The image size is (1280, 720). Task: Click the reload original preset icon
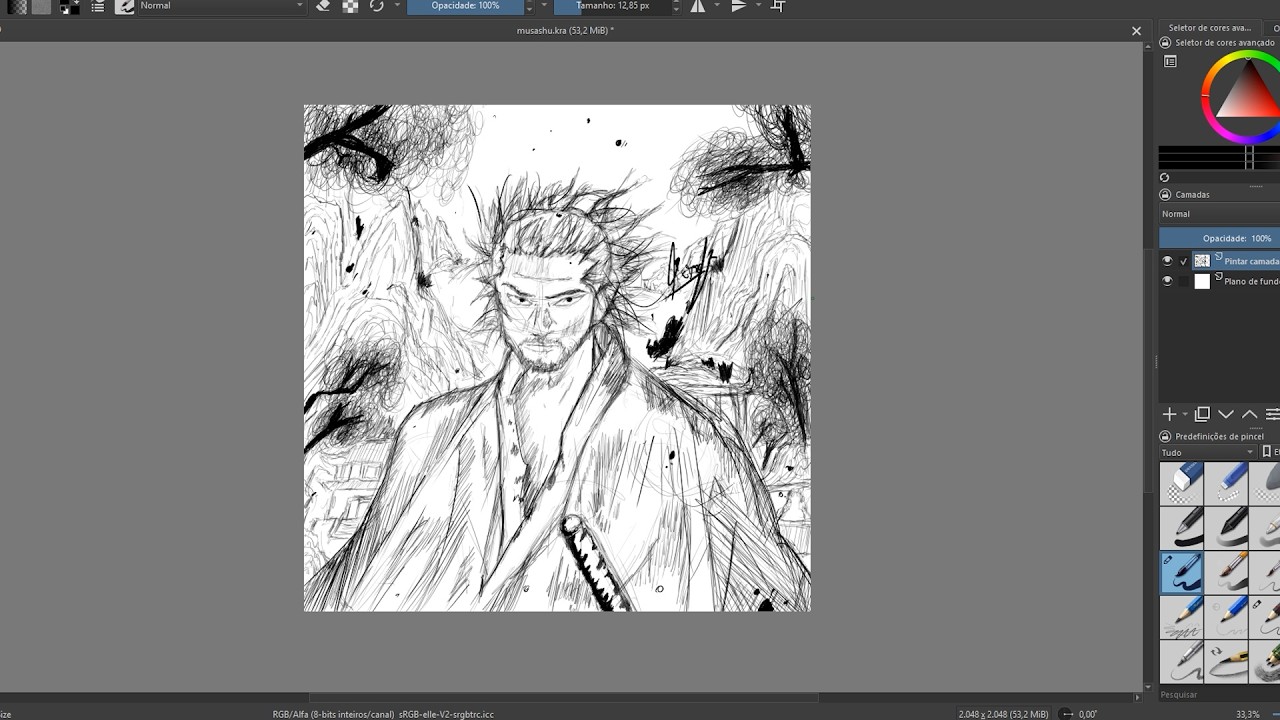(x=376, y=6)
